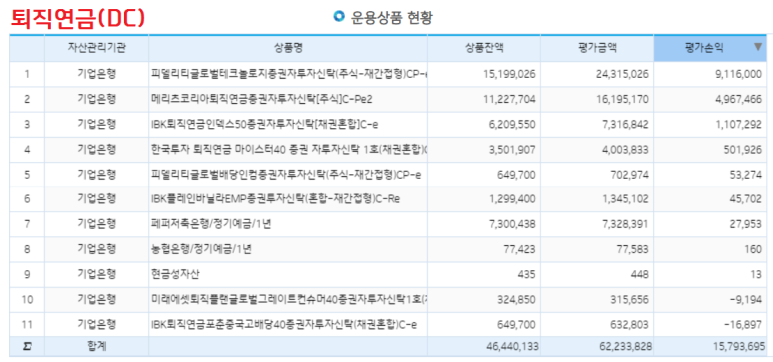The image size is (773, 362).
Task: Click valuation amount 448
Action: click(639, 274)
